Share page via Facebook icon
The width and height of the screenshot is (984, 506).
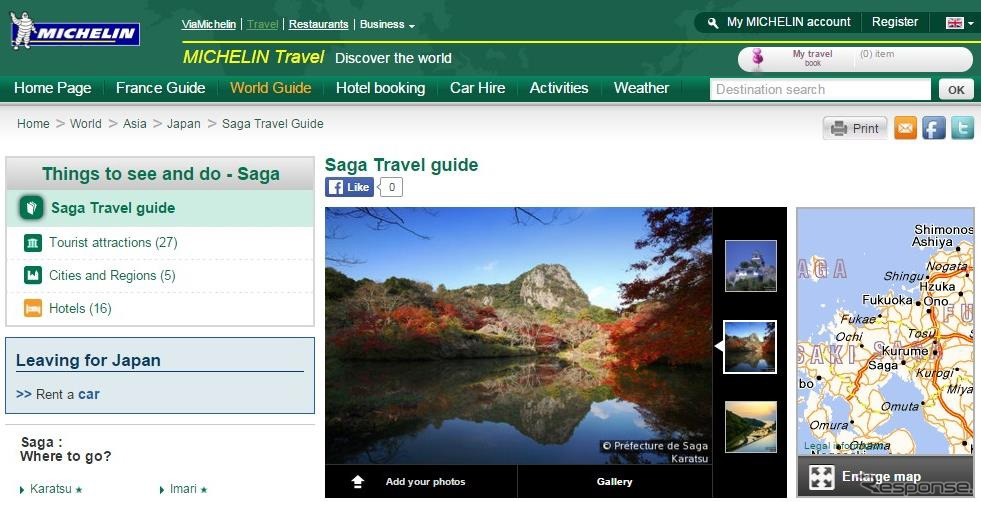934,128
